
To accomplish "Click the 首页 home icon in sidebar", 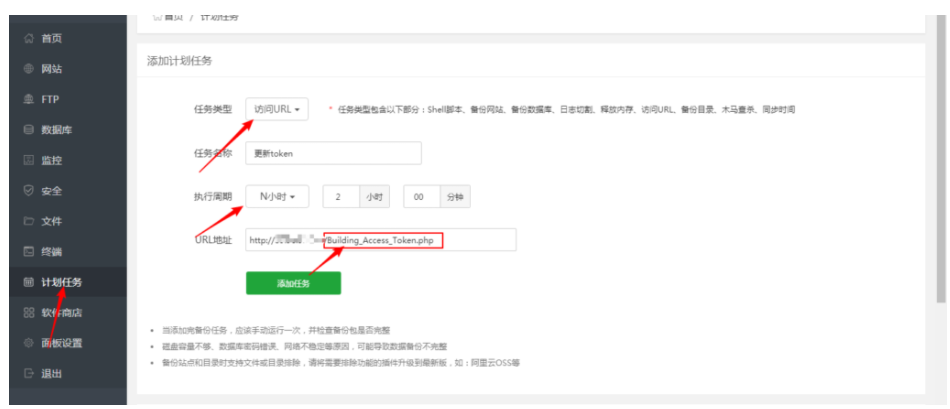I will (28, 38).
